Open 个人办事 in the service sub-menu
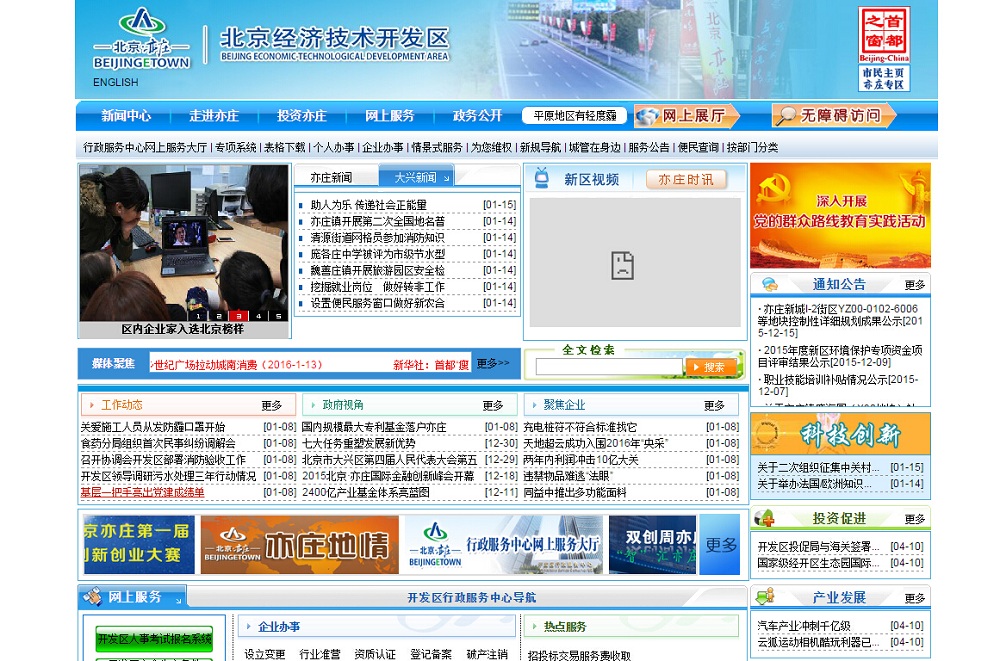The width and height of the screenshot is (1000, 661). tap(334, 147)
